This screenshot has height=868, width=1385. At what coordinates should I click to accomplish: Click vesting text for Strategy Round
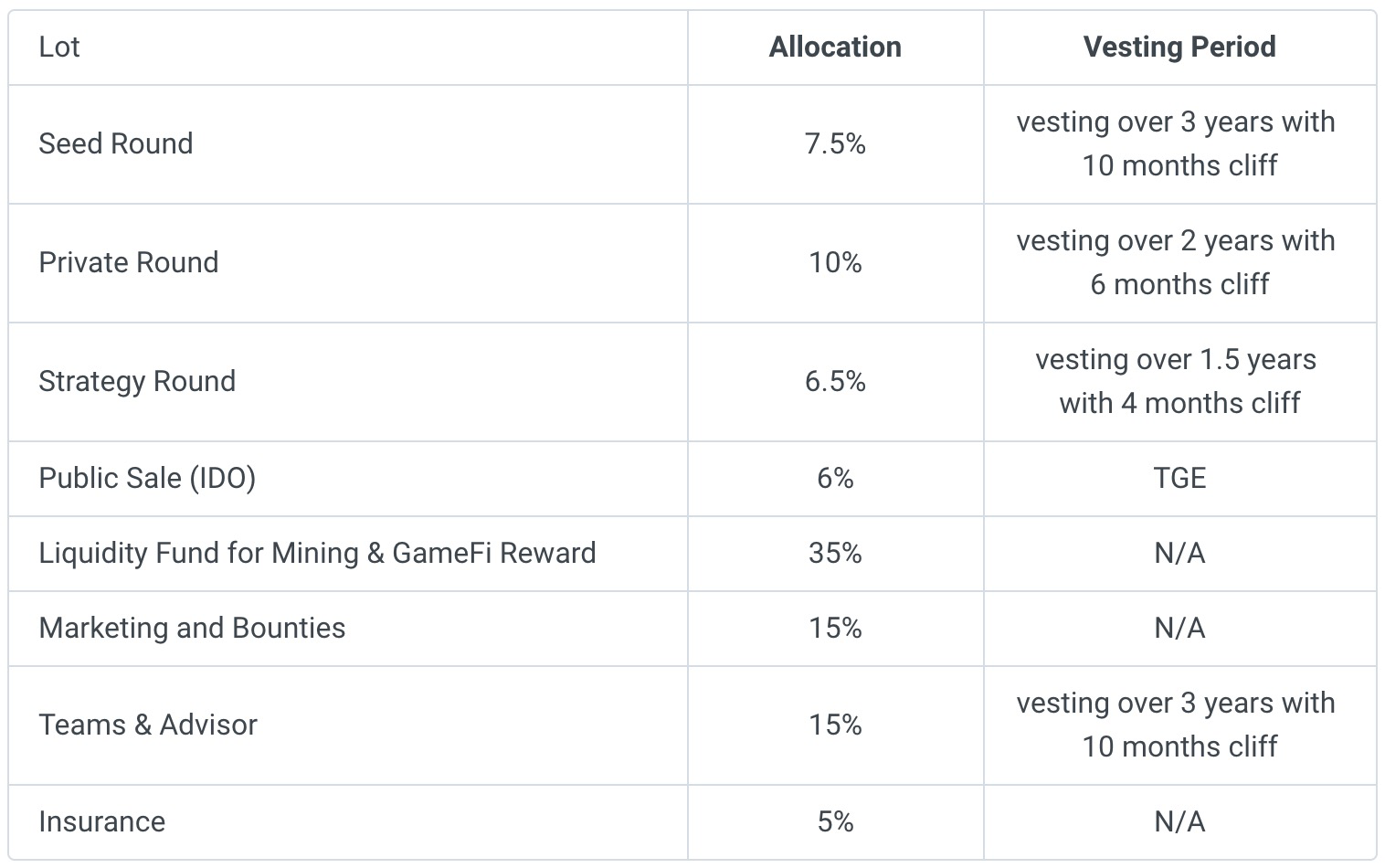pyautogui.click(x=1179, y=381)
